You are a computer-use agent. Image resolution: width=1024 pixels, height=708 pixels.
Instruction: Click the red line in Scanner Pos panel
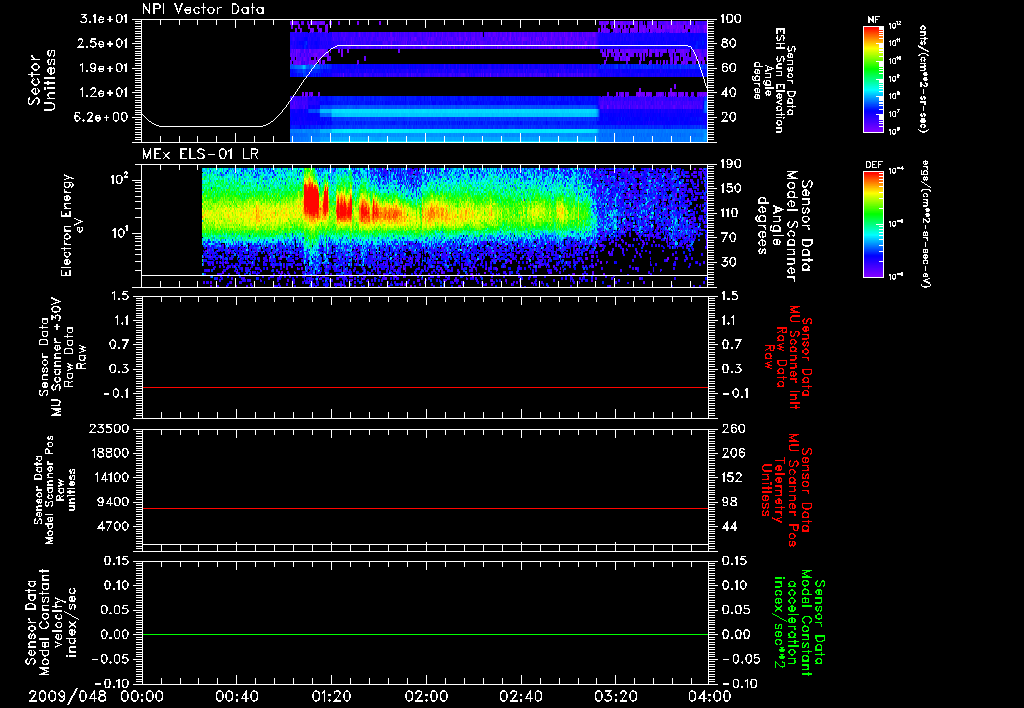pos(424,508)
